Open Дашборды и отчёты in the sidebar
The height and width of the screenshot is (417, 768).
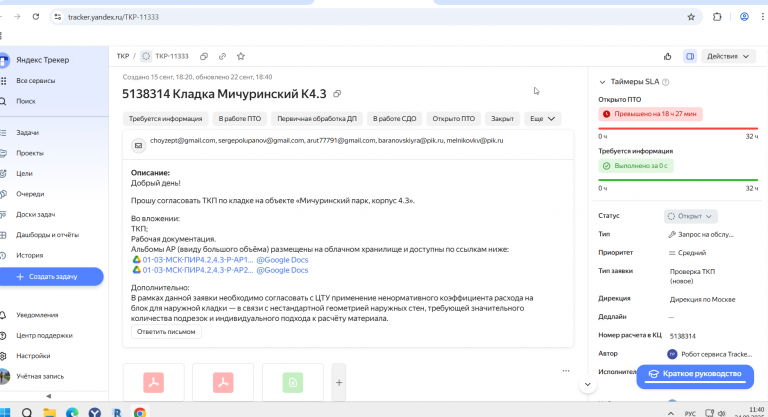(47, 235)
